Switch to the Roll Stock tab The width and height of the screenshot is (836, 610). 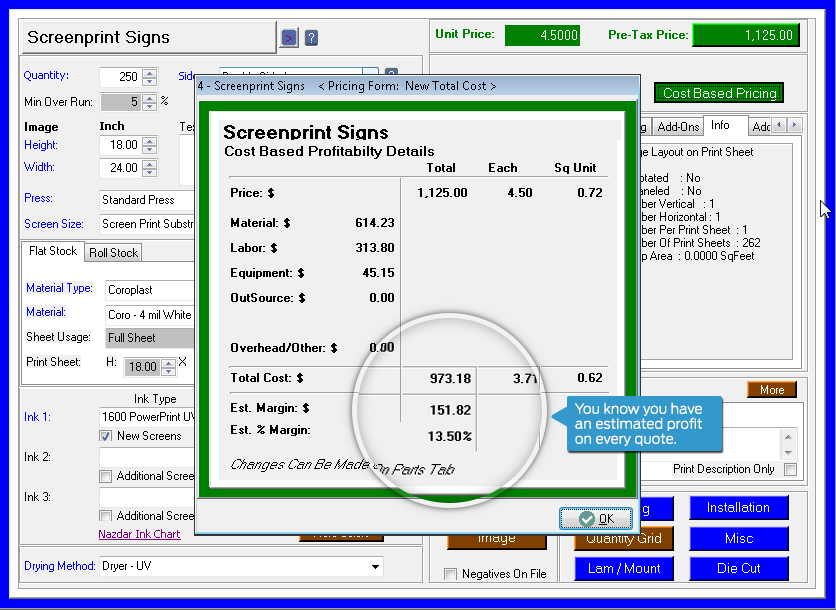tap(112, 253)
